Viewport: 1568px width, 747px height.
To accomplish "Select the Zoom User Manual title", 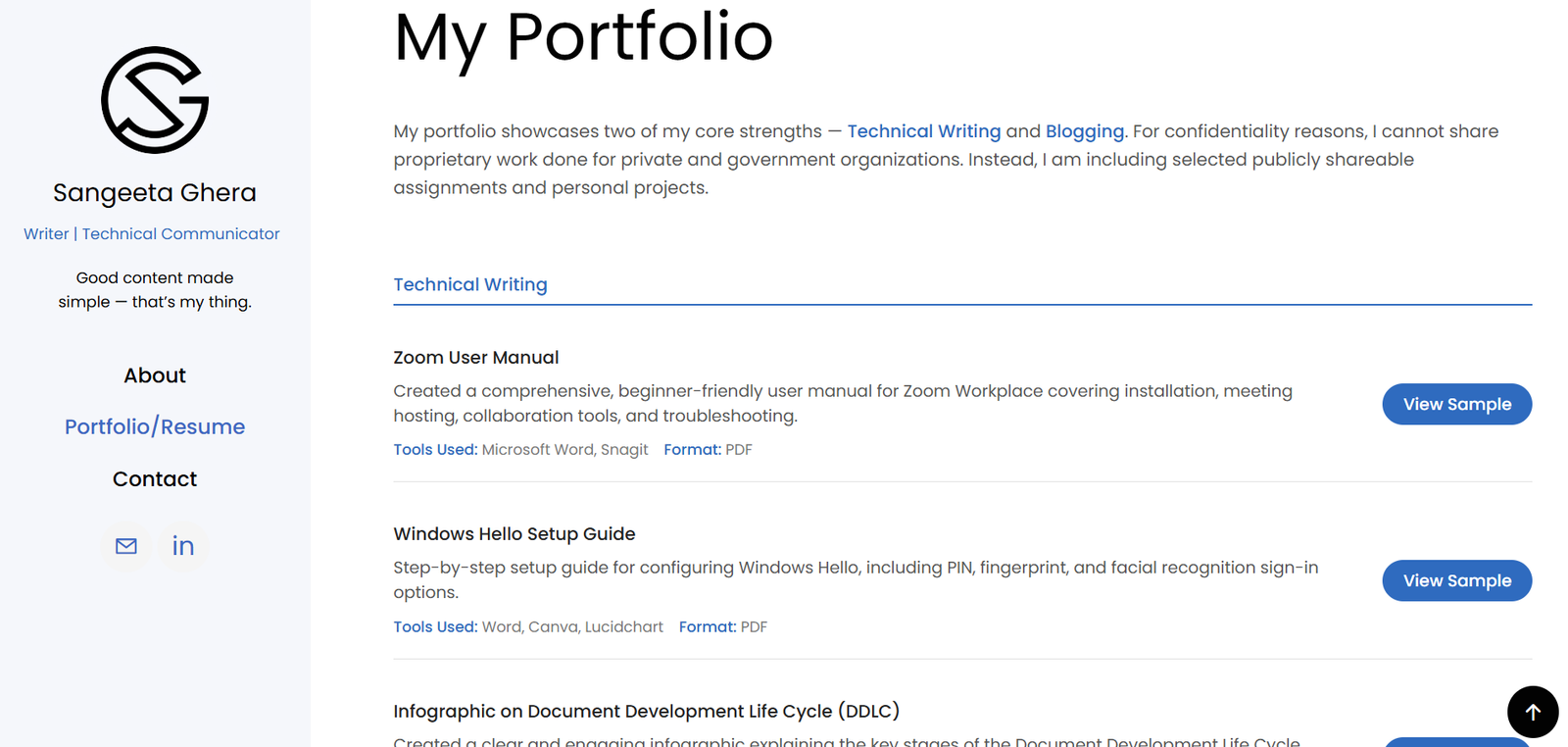I will coord(476,358).
